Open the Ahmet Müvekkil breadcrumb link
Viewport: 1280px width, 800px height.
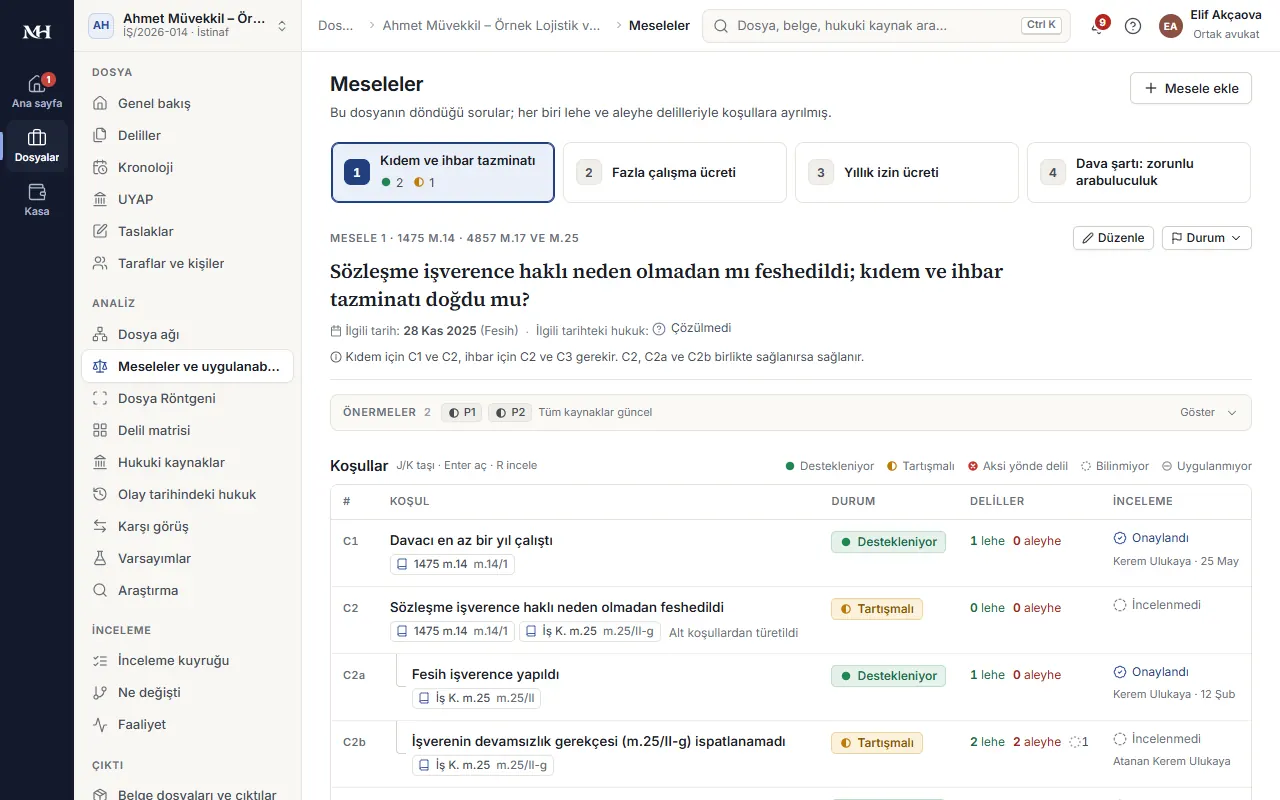click(x=492, y=26)
